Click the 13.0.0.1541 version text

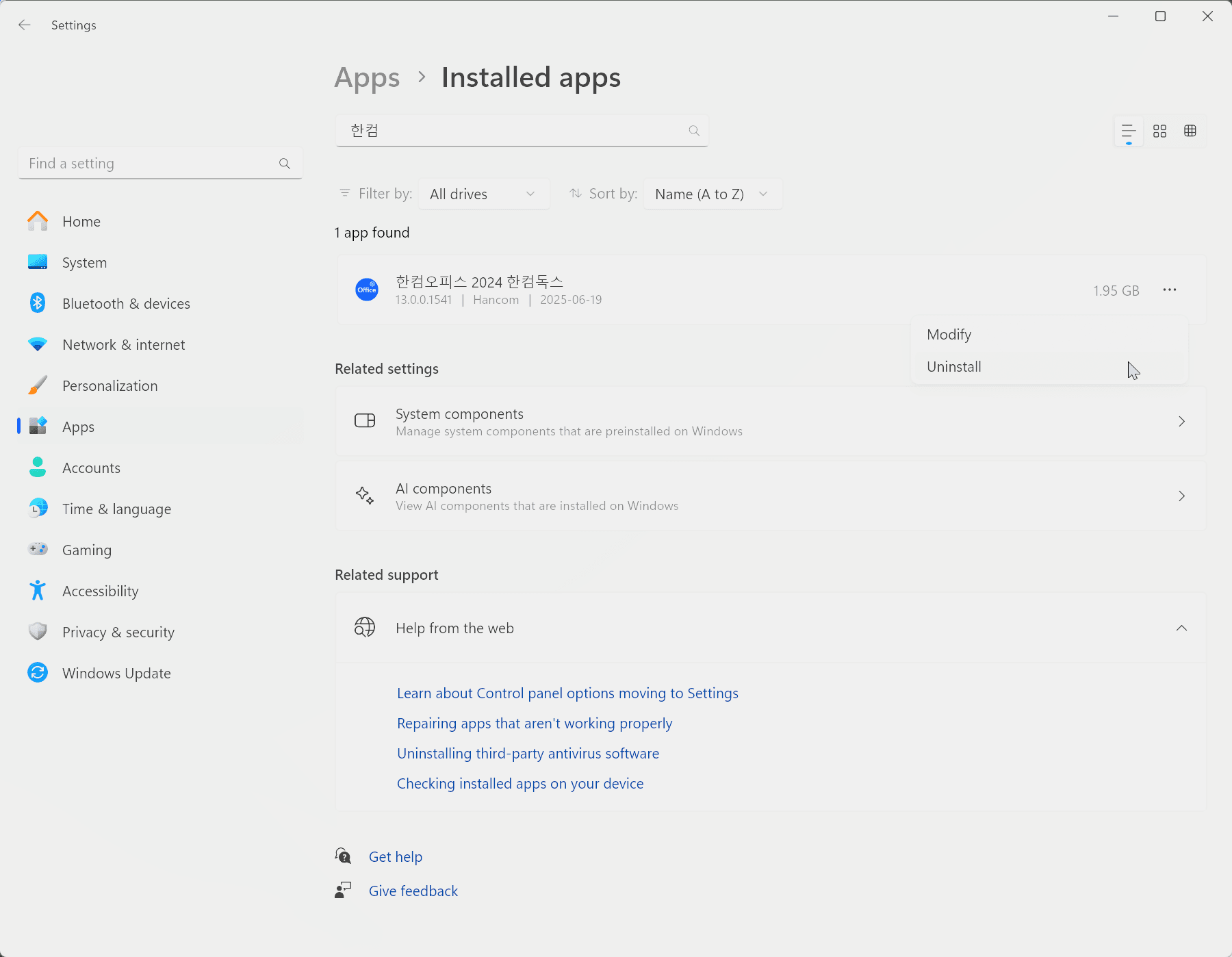[x=424, y=300]
